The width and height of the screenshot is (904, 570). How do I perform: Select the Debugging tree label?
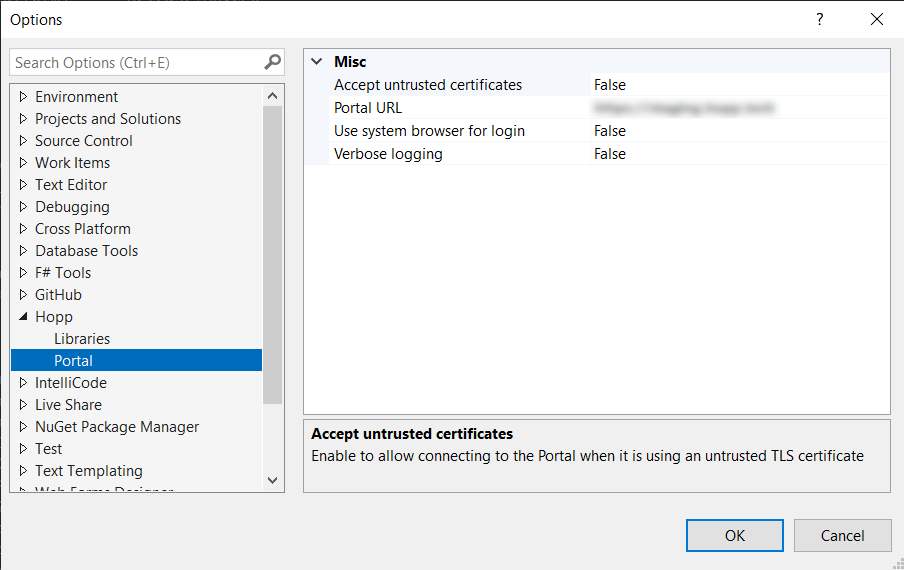(x=72, y=206)
